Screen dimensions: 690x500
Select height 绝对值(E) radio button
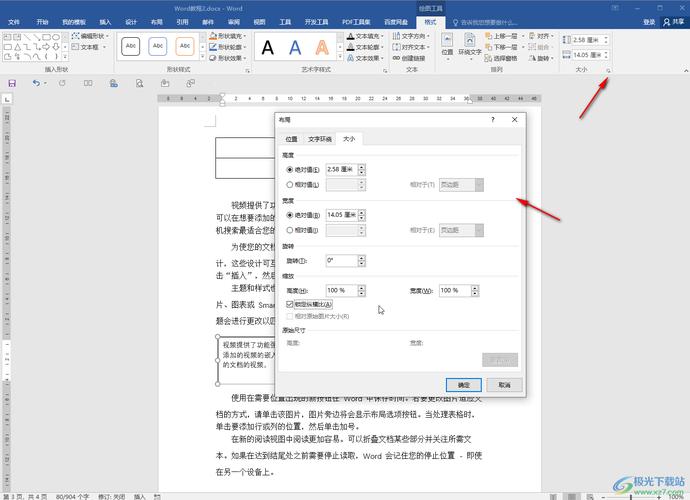(289, 169)
